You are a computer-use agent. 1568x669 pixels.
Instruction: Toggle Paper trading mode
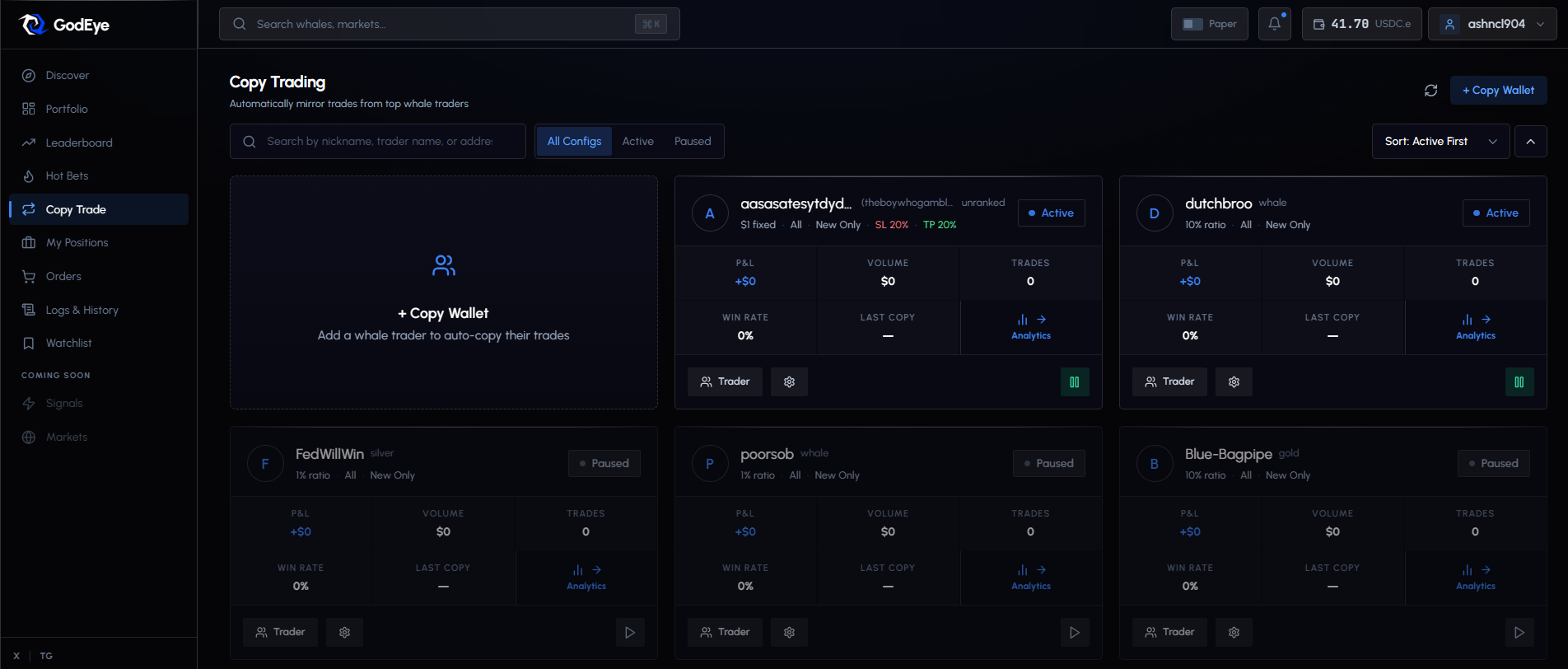[1210, 24]
